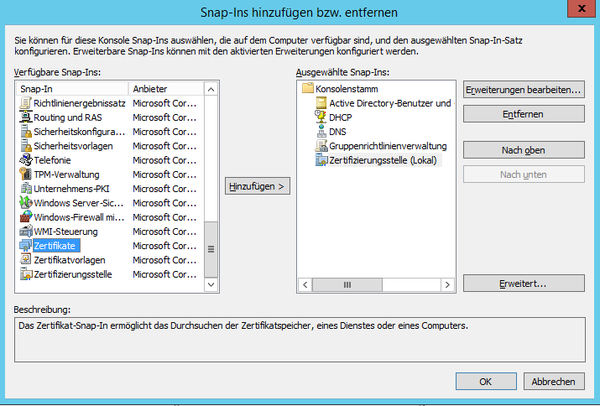Click the Konsolenstamm folder icon
Image resolution: width=600 pixels, height=406 pixels.
[307, 89]
